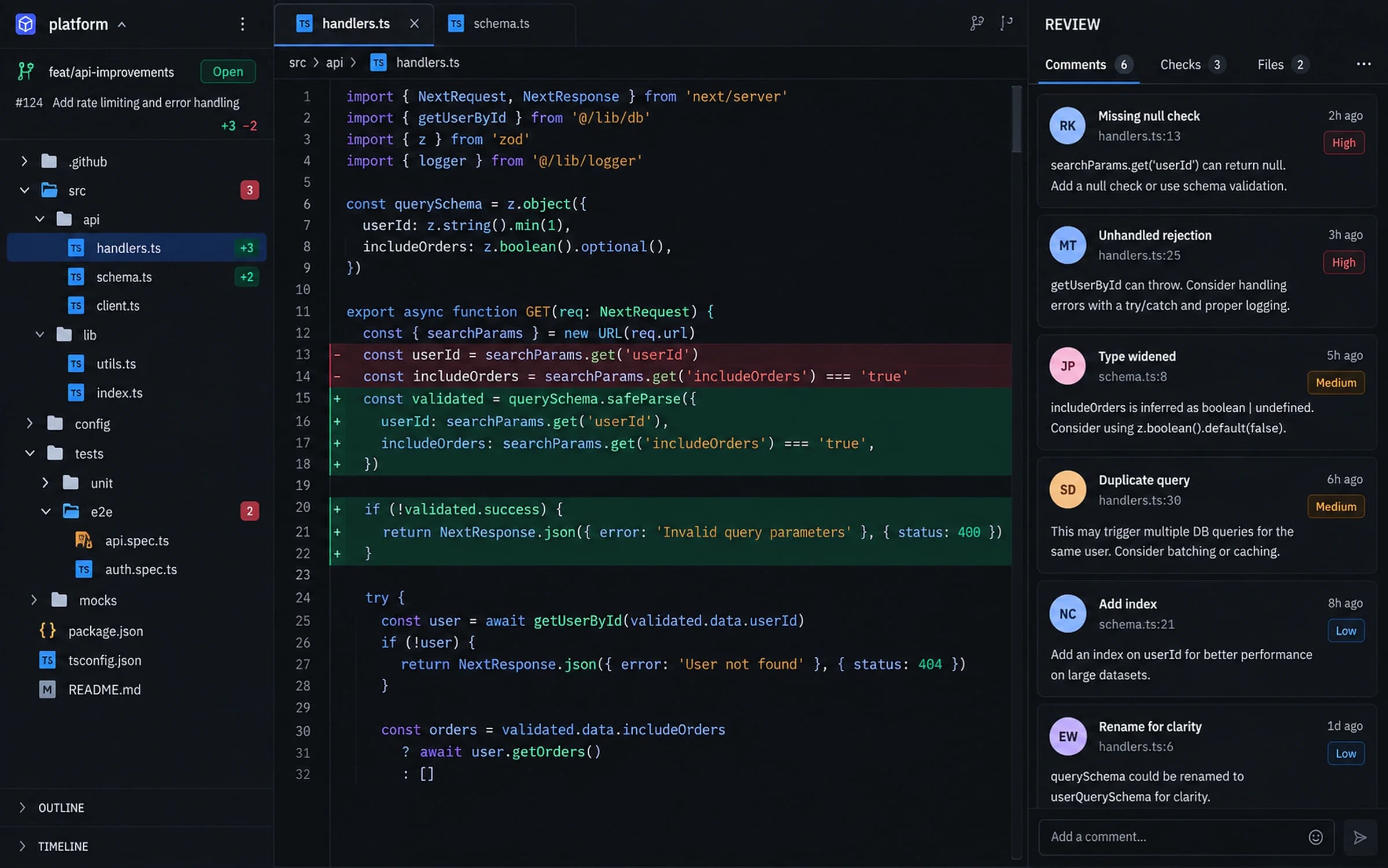This screenshot has width=1388, height=868.
Task: Click the Low badge on Add index
Action: [x=1346, y=630]
